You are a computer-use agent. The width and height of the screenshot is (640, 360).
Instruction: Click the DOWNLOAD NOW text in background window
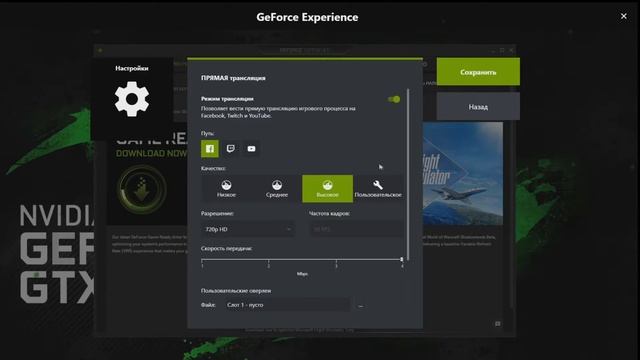151,153
